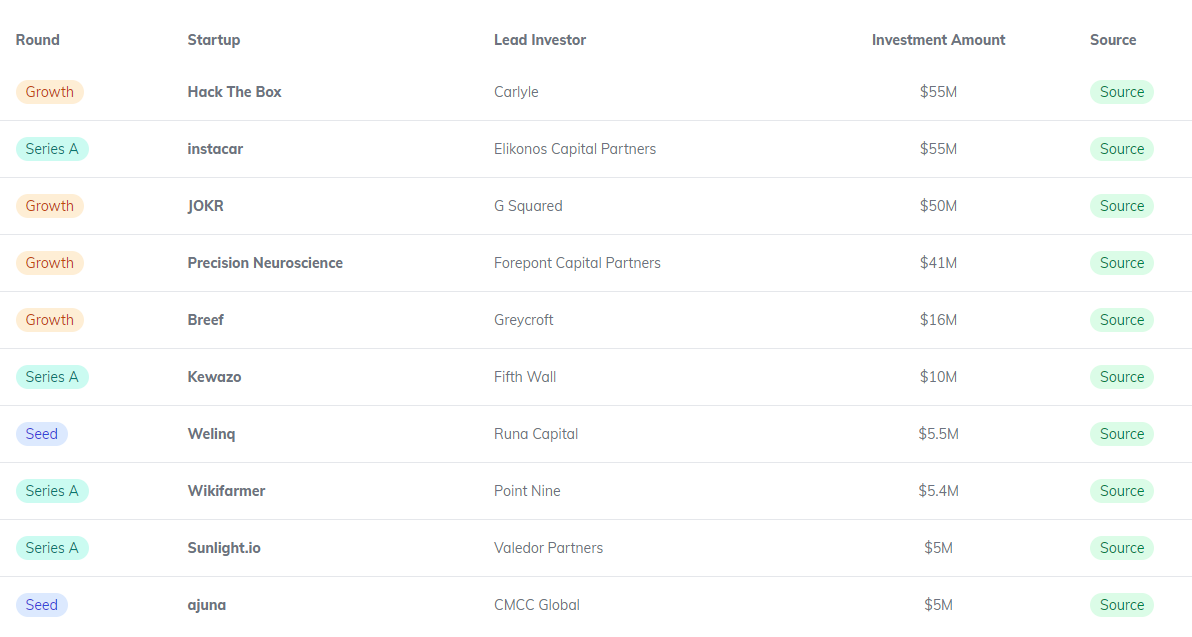Open the Source link for ajuna
This screenshot has height=637, width=1192.
pyautogui.click(x=1121, y=605)
